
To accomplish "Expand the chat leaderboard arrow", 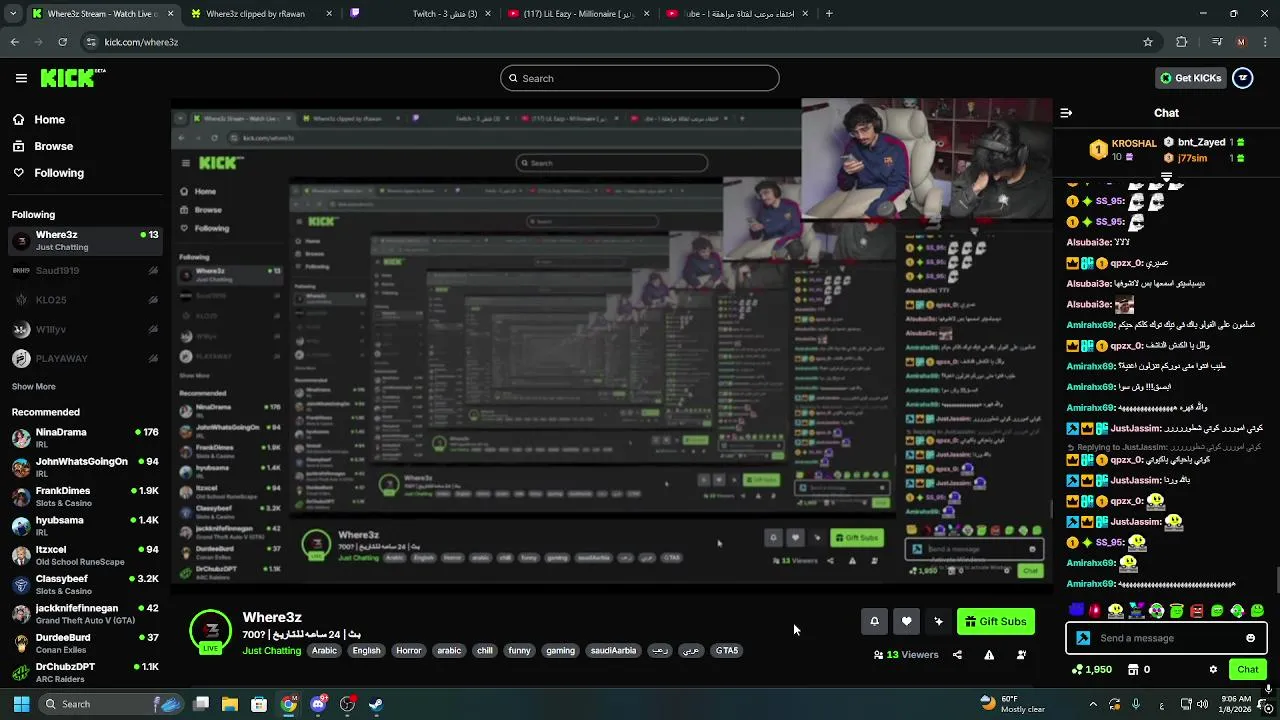I will click(x=1166, y=176).
